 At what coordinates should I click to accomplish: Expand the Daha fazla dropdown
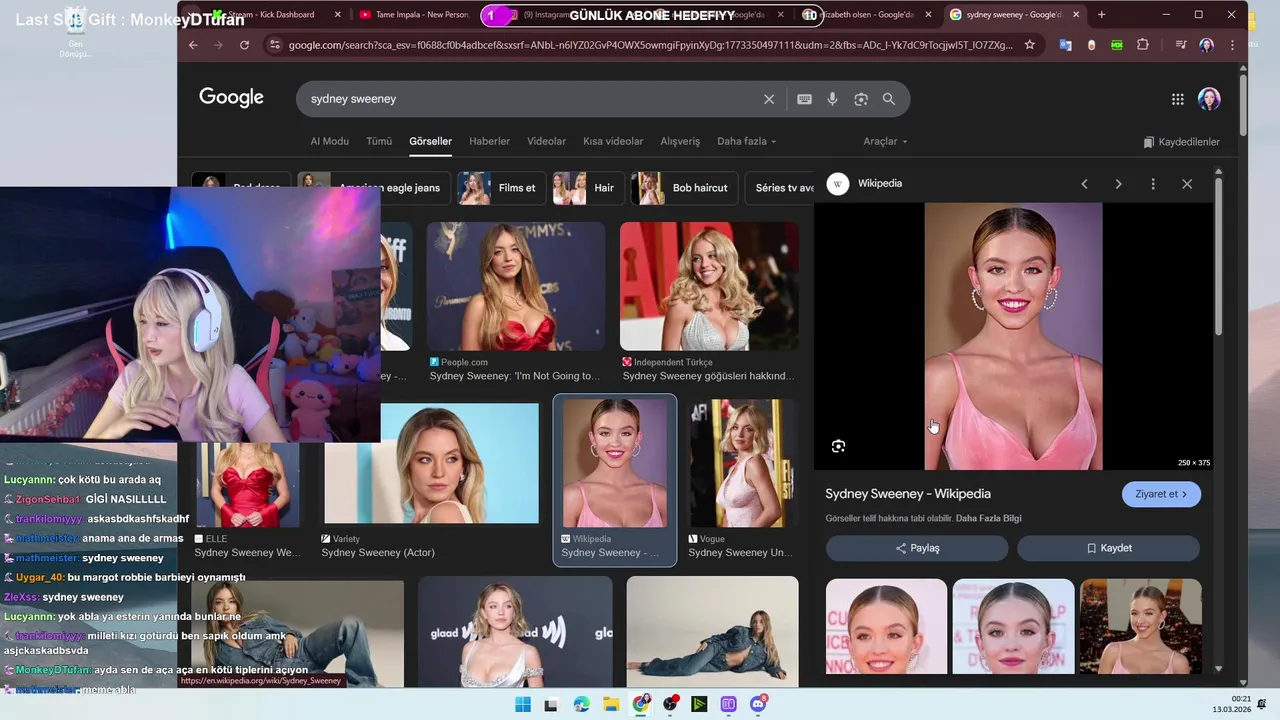(x=746, y=141)
